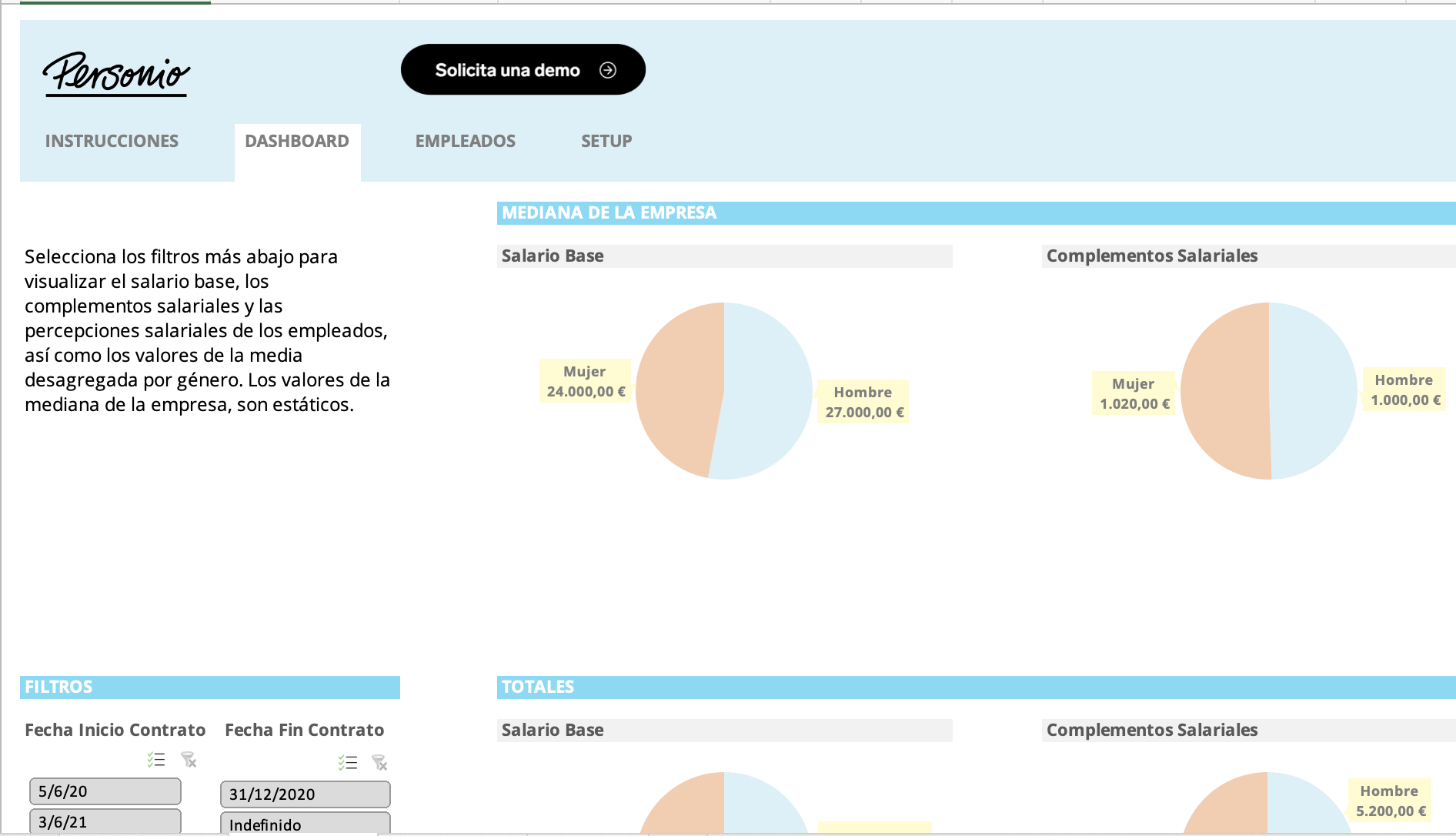Open the INSTRUCCIONES tab

(x=112, y=141)
